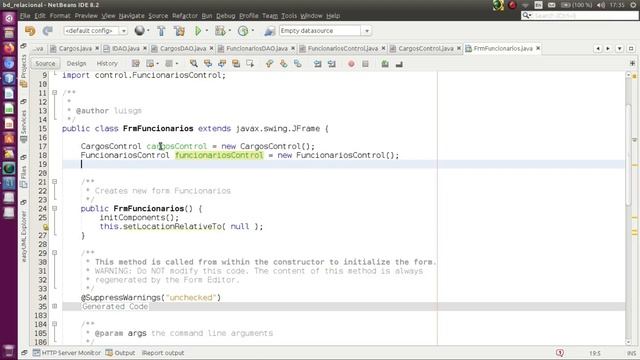Click the Undo arrow in main toolbar

[x=30, y=31]
